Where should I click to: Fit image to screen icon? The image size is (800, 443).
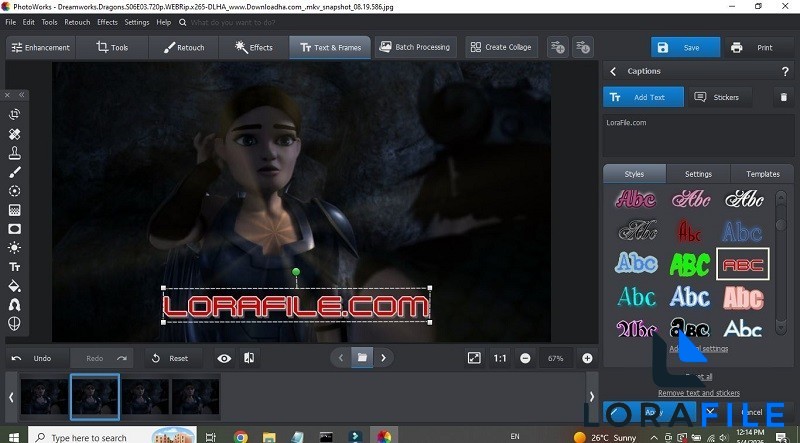tap(474, 358)
